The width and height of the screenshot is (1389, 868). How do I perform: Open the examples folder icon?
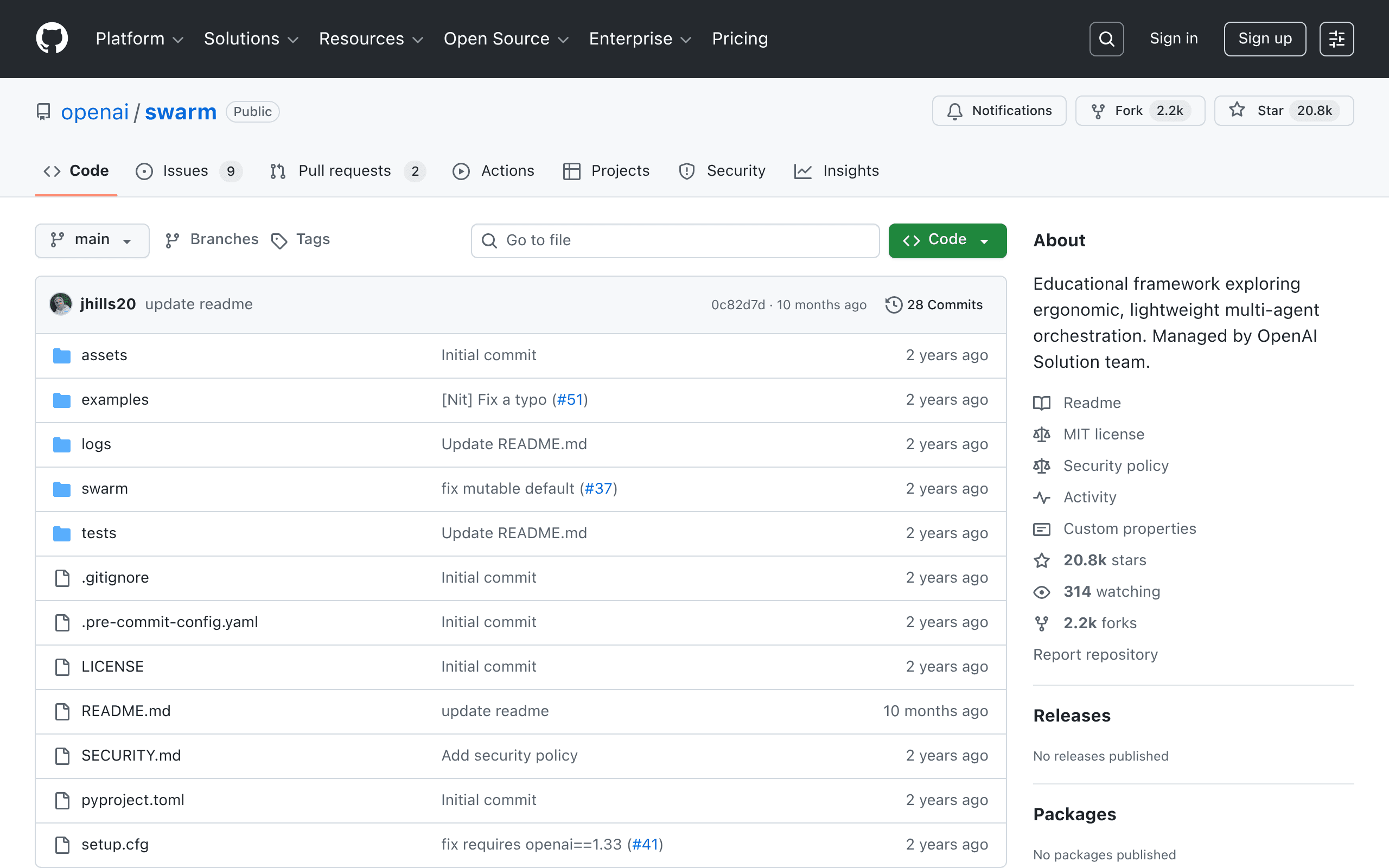pos(61,400)
